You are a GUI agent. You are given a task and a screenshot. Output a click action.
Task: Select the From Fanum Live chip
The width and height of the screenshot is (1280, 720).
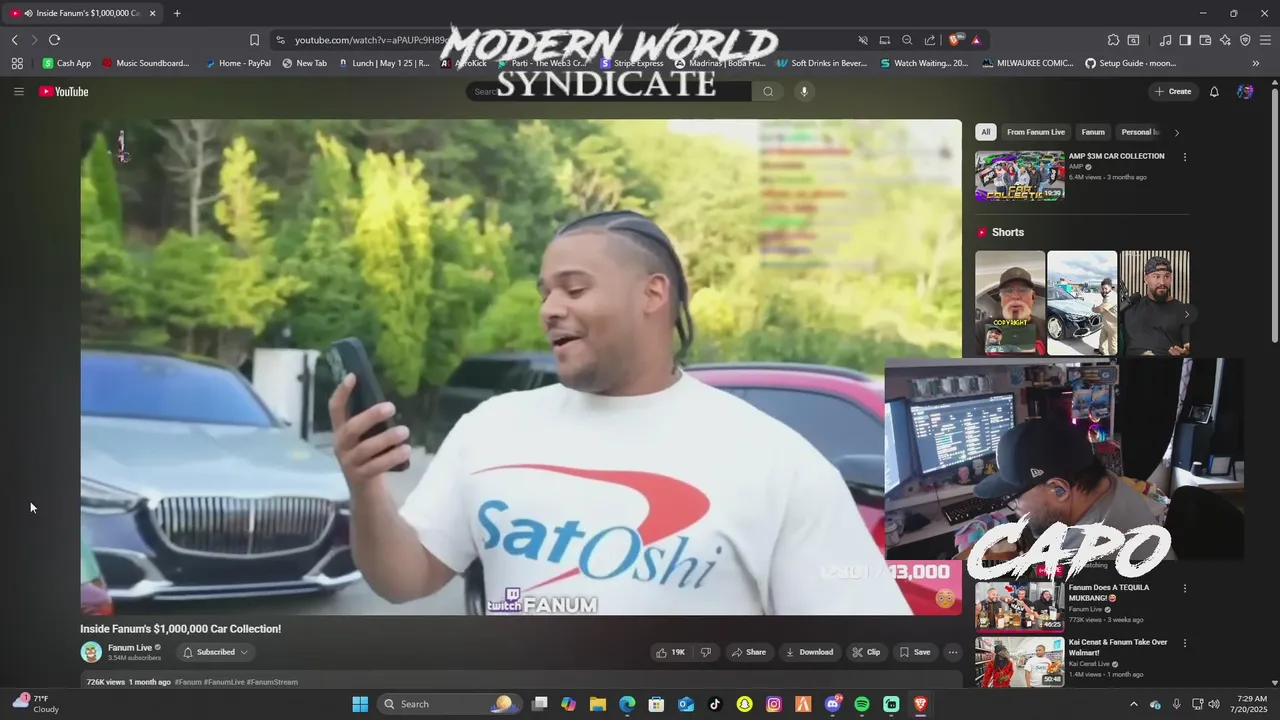tap(1036, 132)
